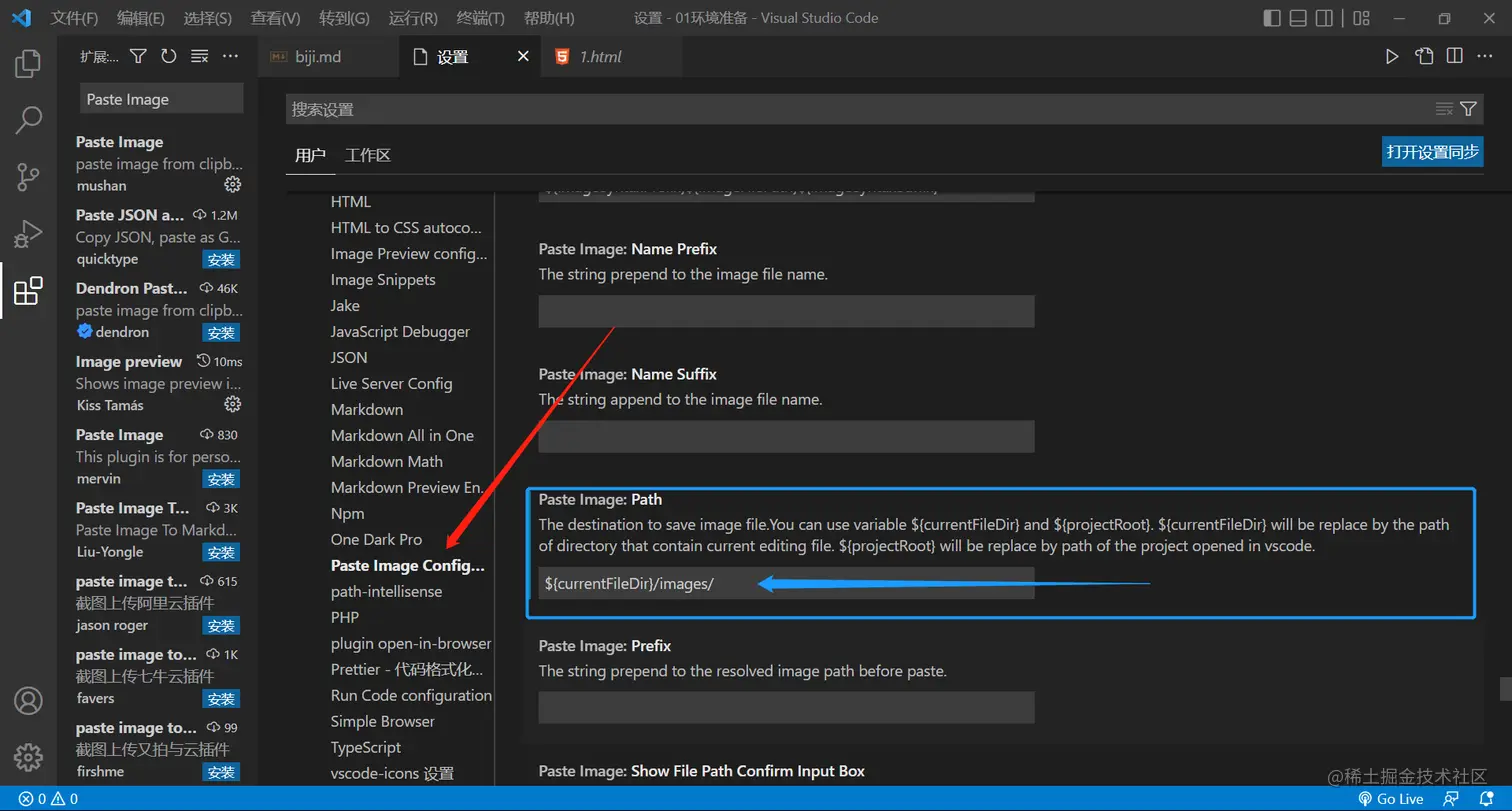Focus the extensions search box containing Paste Image
Viewport: 1512px width, 811px height.
[161, 99]
